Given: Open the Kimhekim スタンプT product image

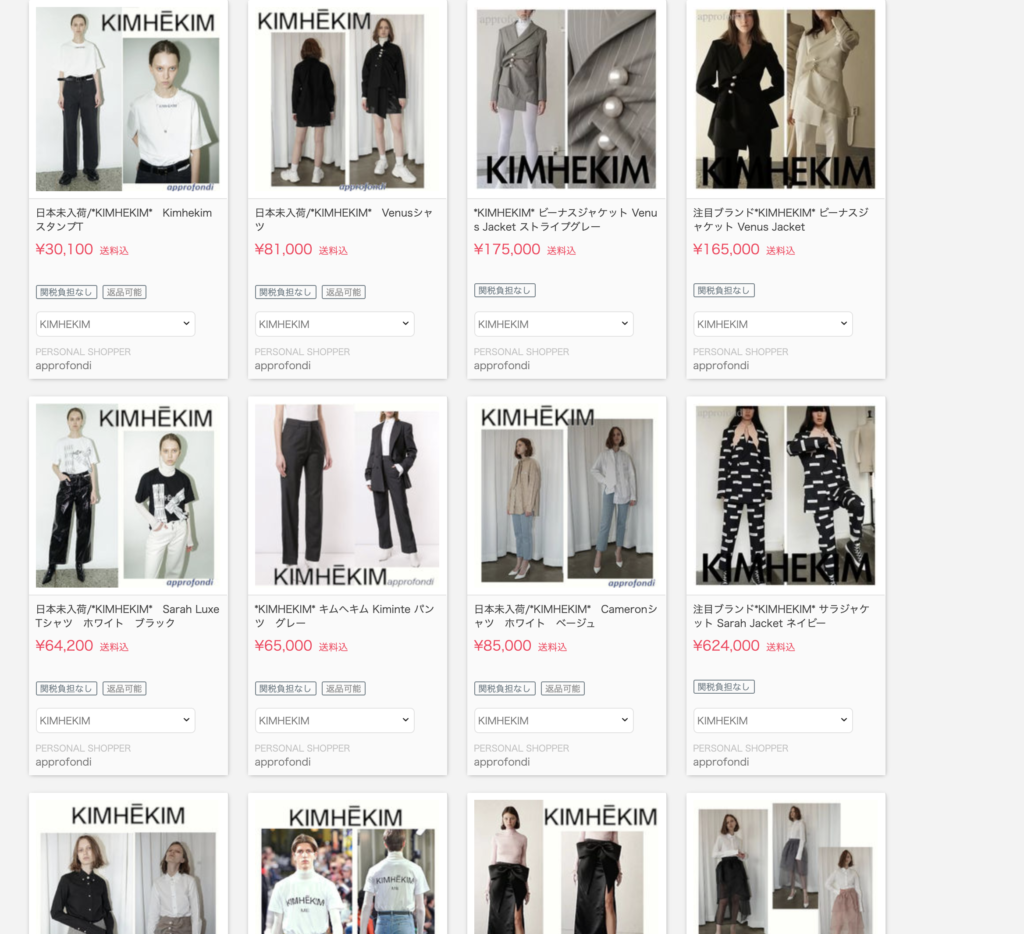Looking at the screenshot, I should 128,99.
